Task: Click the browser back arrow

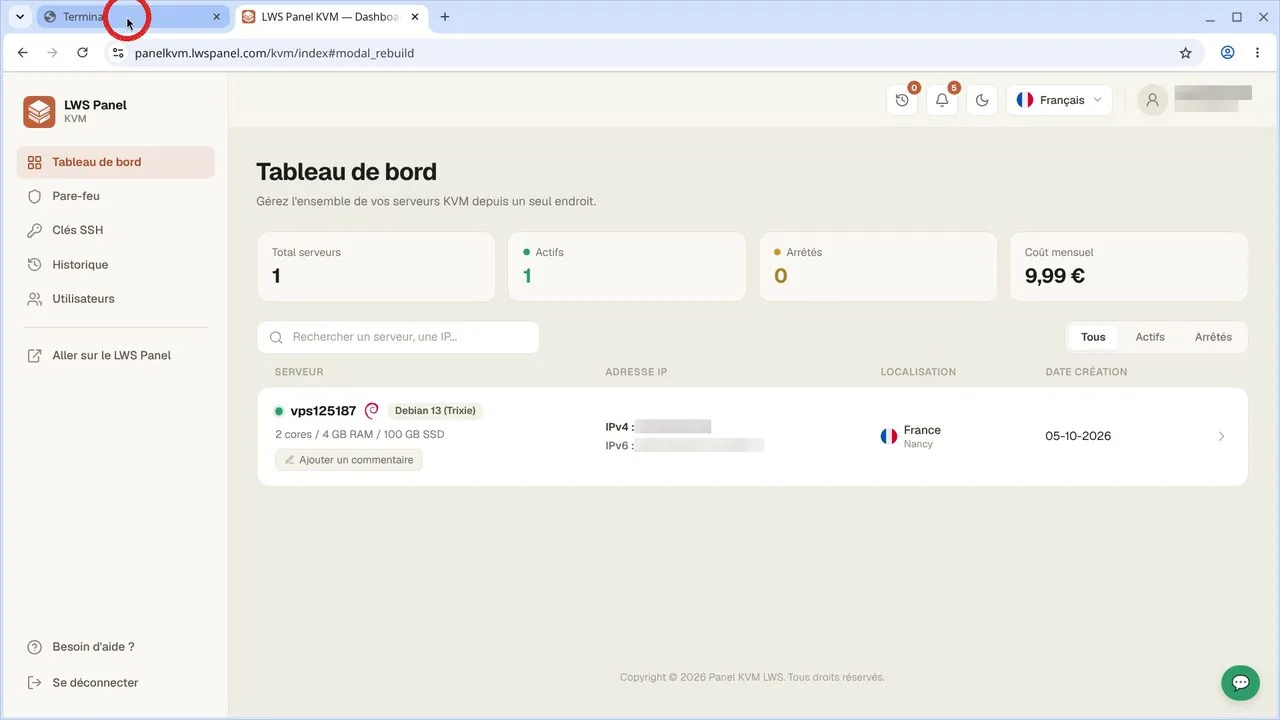Action: tap(23, 53)
